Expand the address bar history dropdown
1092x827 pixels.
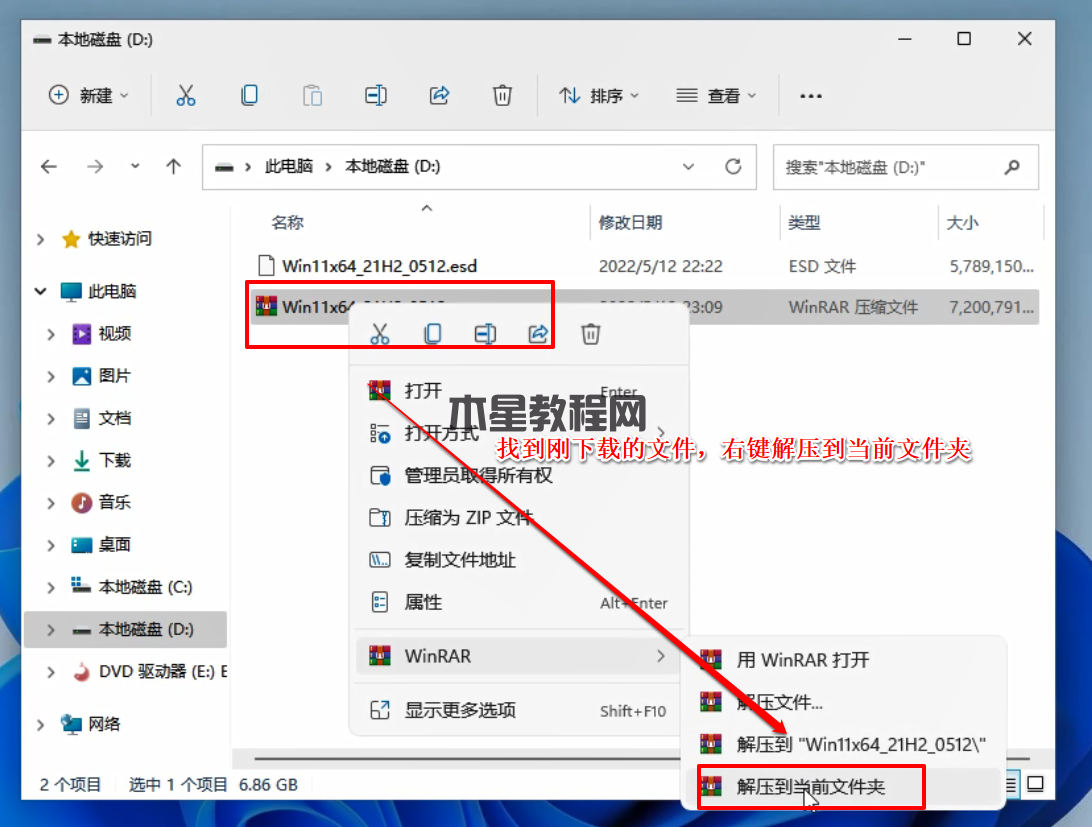688,167
